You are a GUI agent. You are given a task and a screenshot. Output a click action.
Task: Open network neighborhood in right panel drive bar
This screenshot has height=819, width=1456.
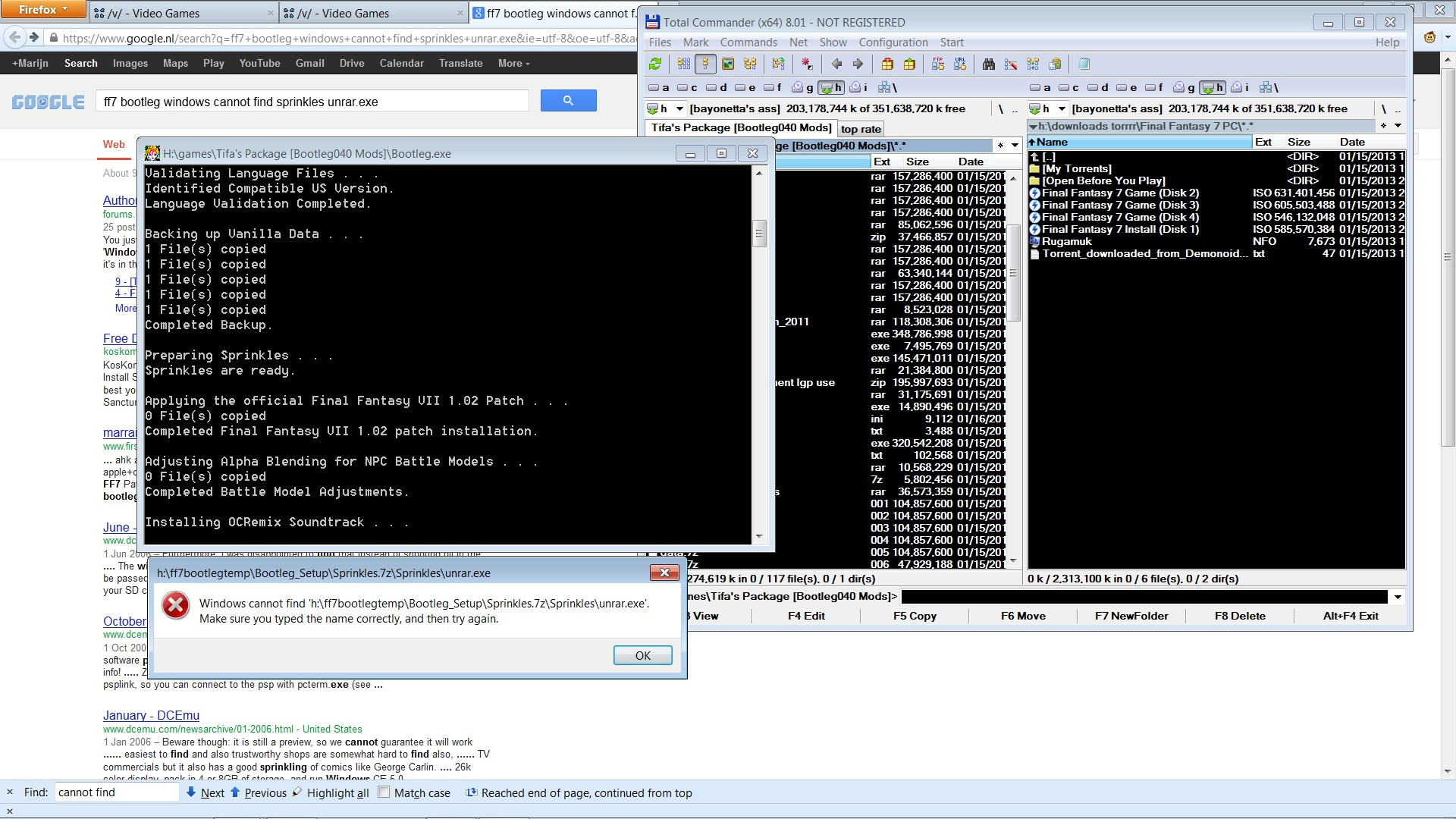coord(1268,88)
